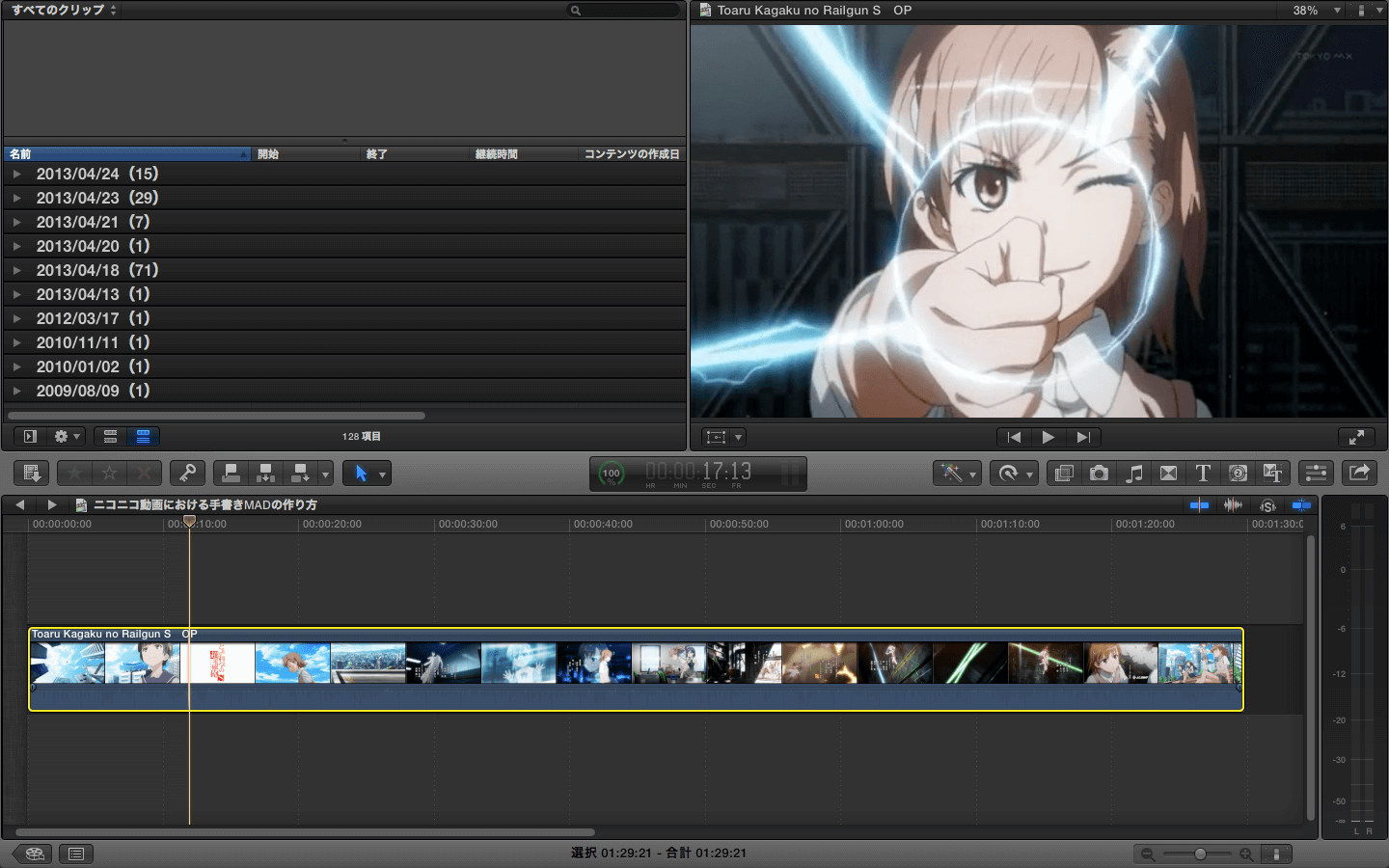Play the video in the viewer

click(1048, 437)
